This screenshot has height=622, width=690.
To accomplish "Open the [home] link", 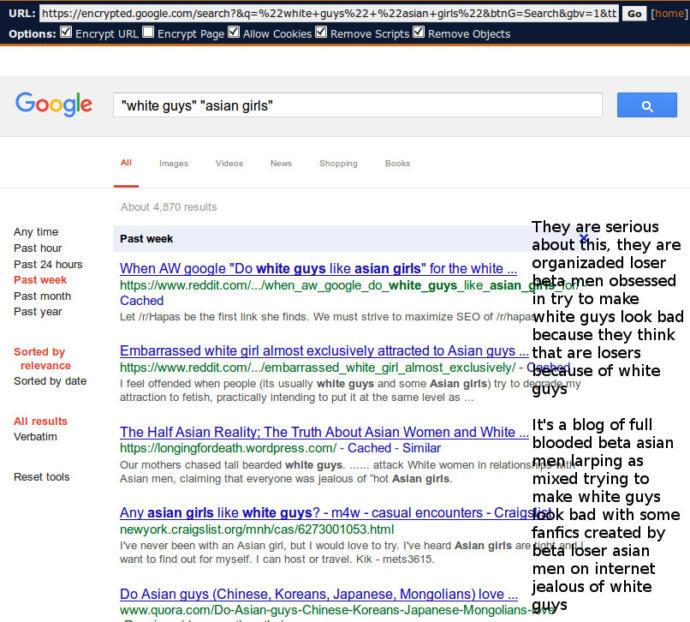I will click(x=669, y=14).
